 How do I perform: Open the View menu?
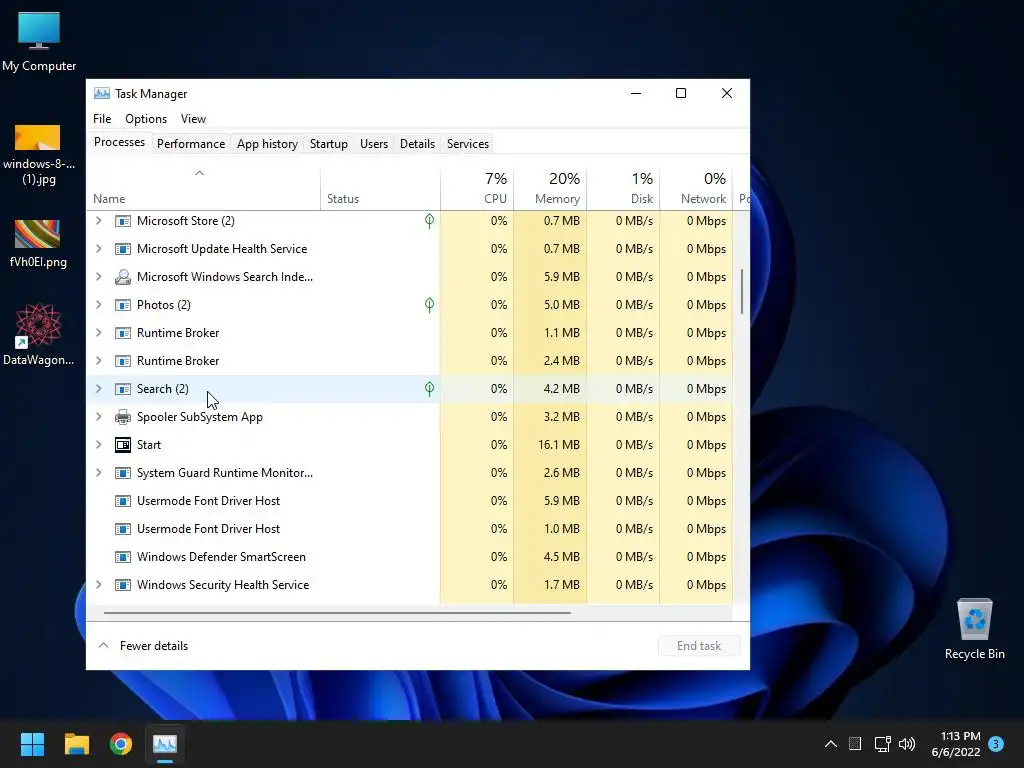coord(193,119)
